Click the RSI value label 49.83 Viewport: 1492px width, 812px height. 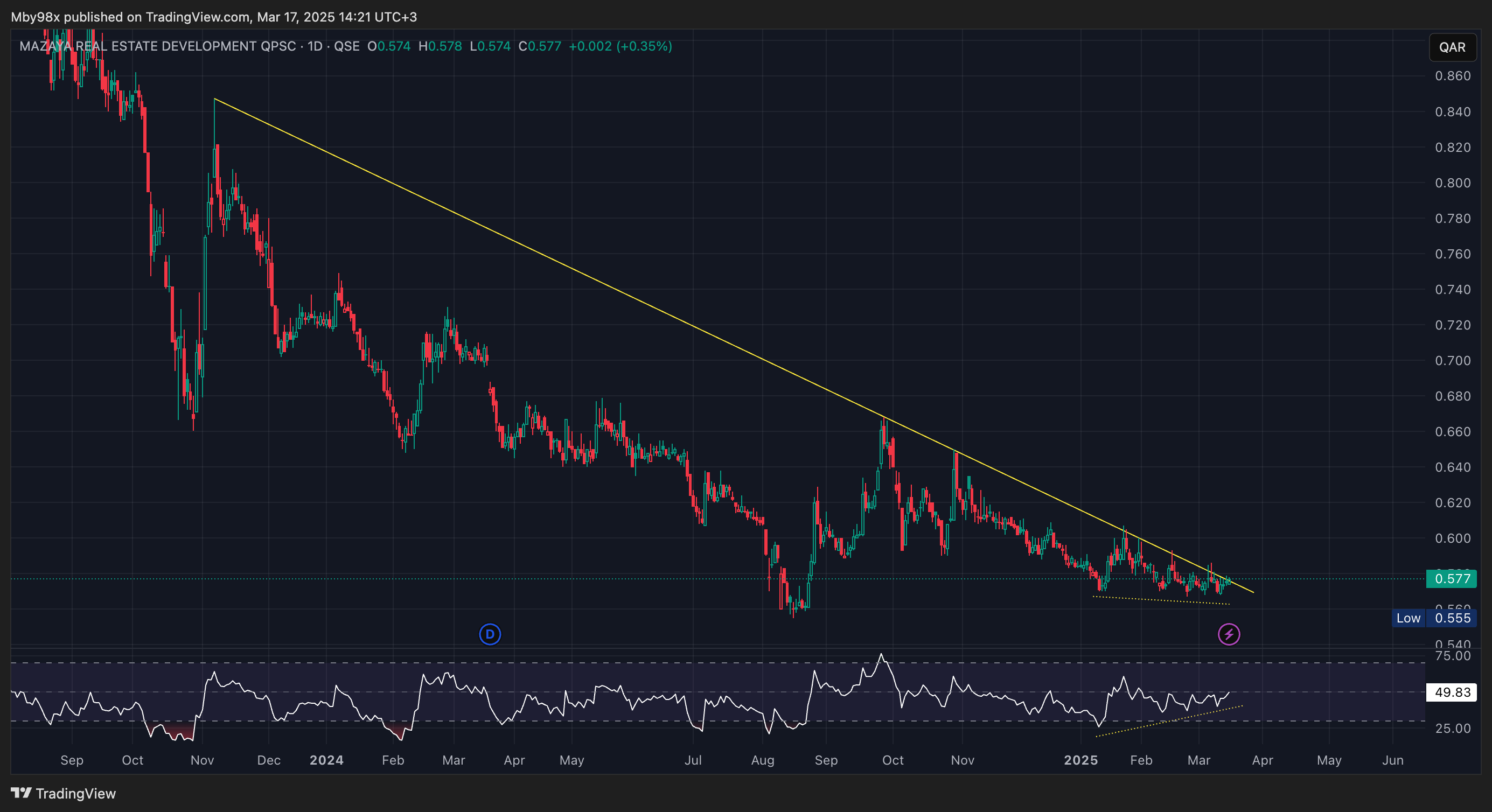[x=1452, y=692]
